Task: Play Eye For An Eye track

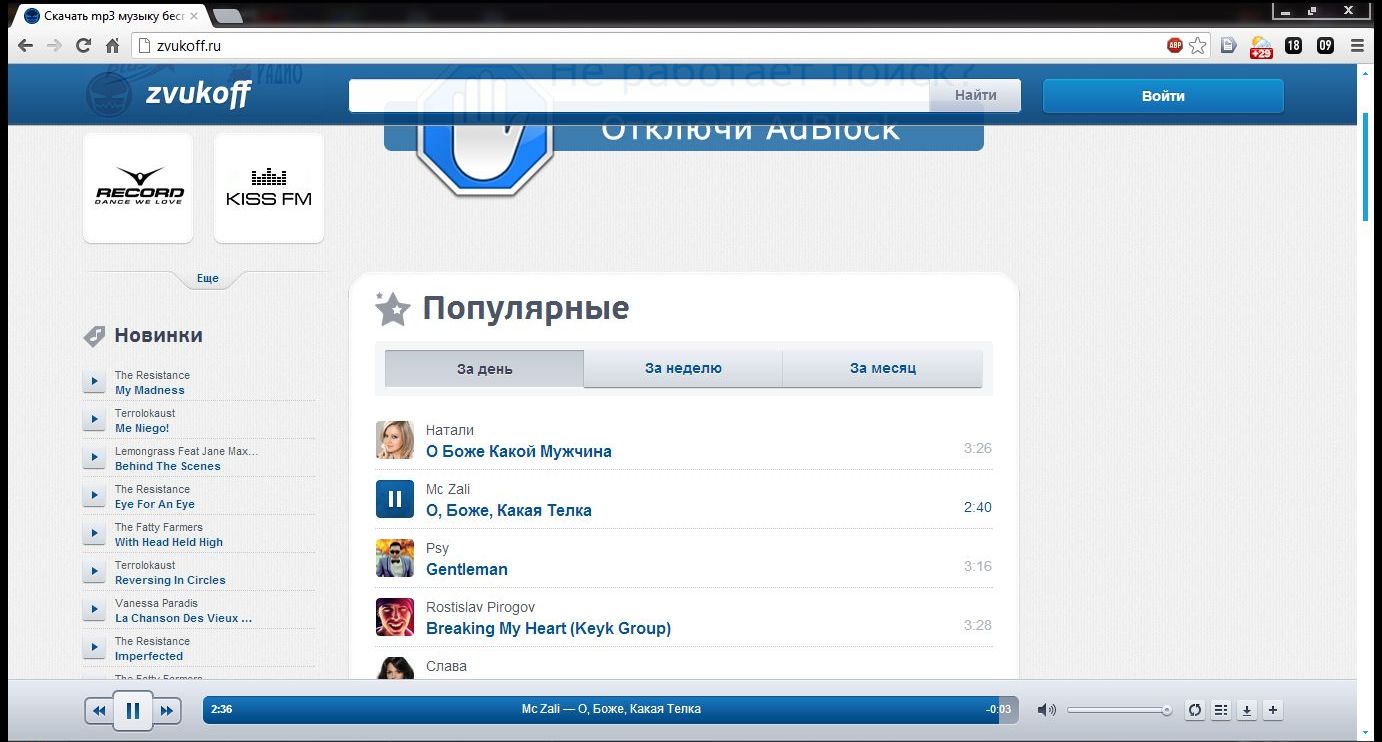Action: click(94, 495)
